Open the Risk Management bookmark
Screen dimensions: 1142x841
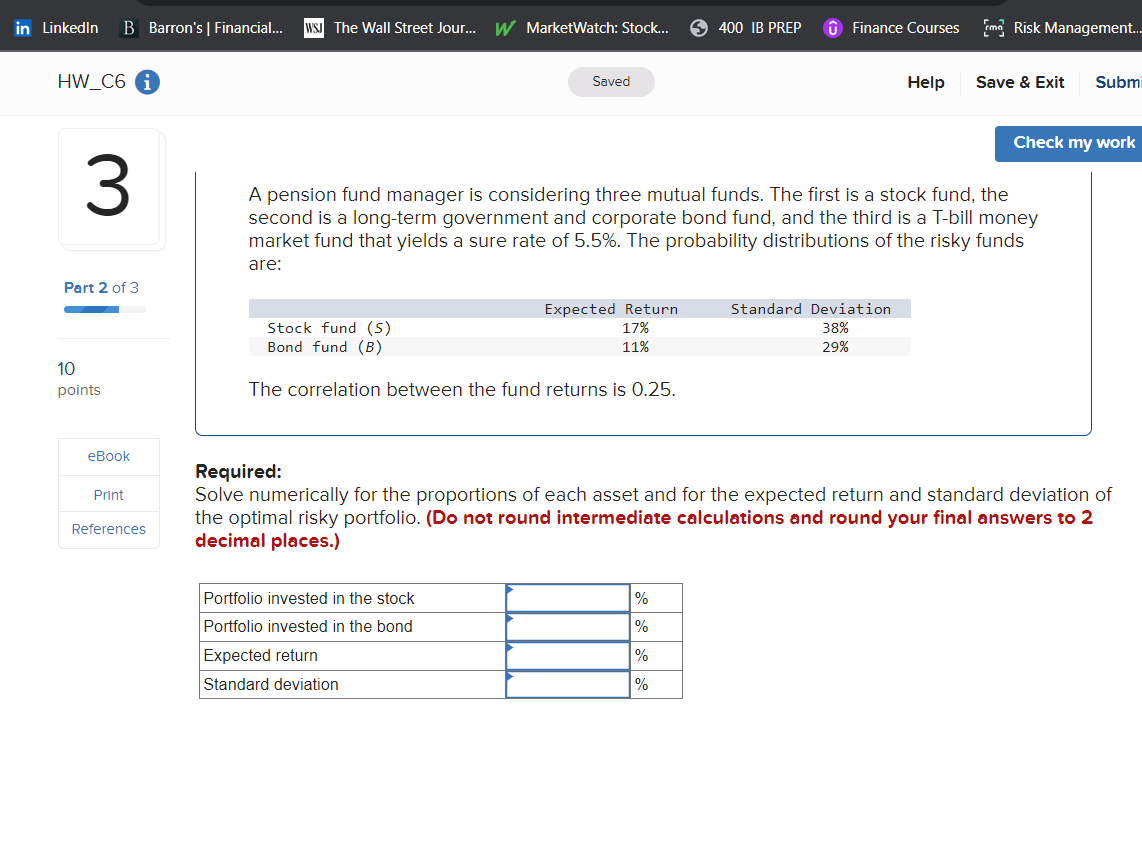[993, 27]
